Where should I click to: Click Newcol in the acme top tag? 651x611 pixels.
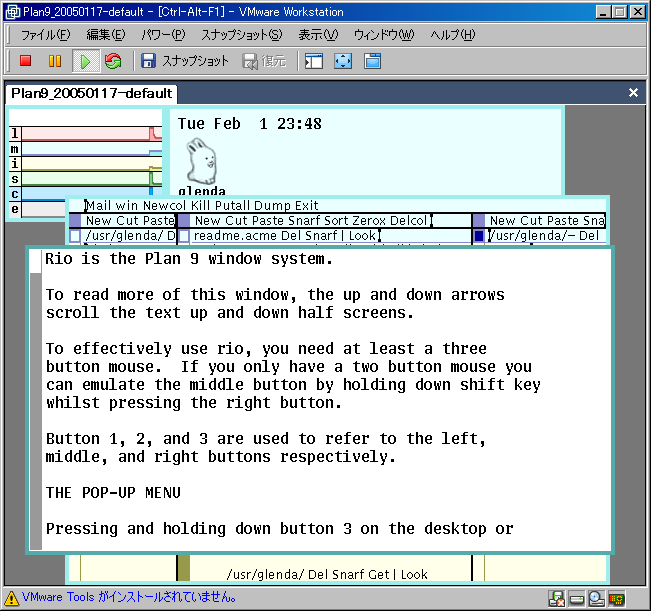164,206
